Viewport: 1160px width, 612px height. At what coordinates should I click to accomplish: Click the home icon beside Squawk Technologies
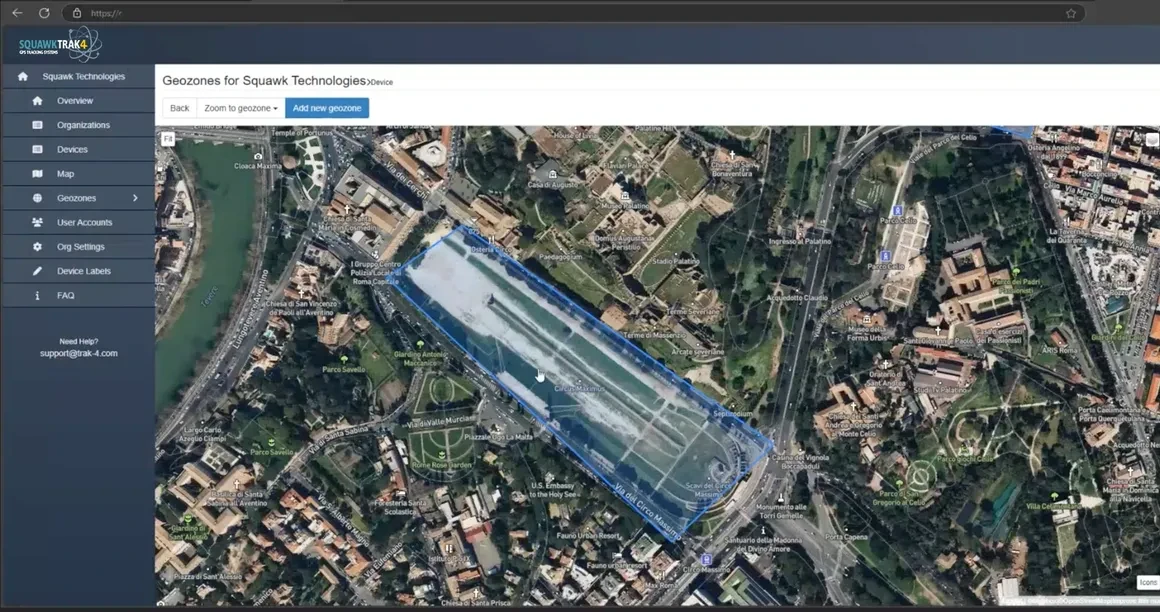point(23,76)
